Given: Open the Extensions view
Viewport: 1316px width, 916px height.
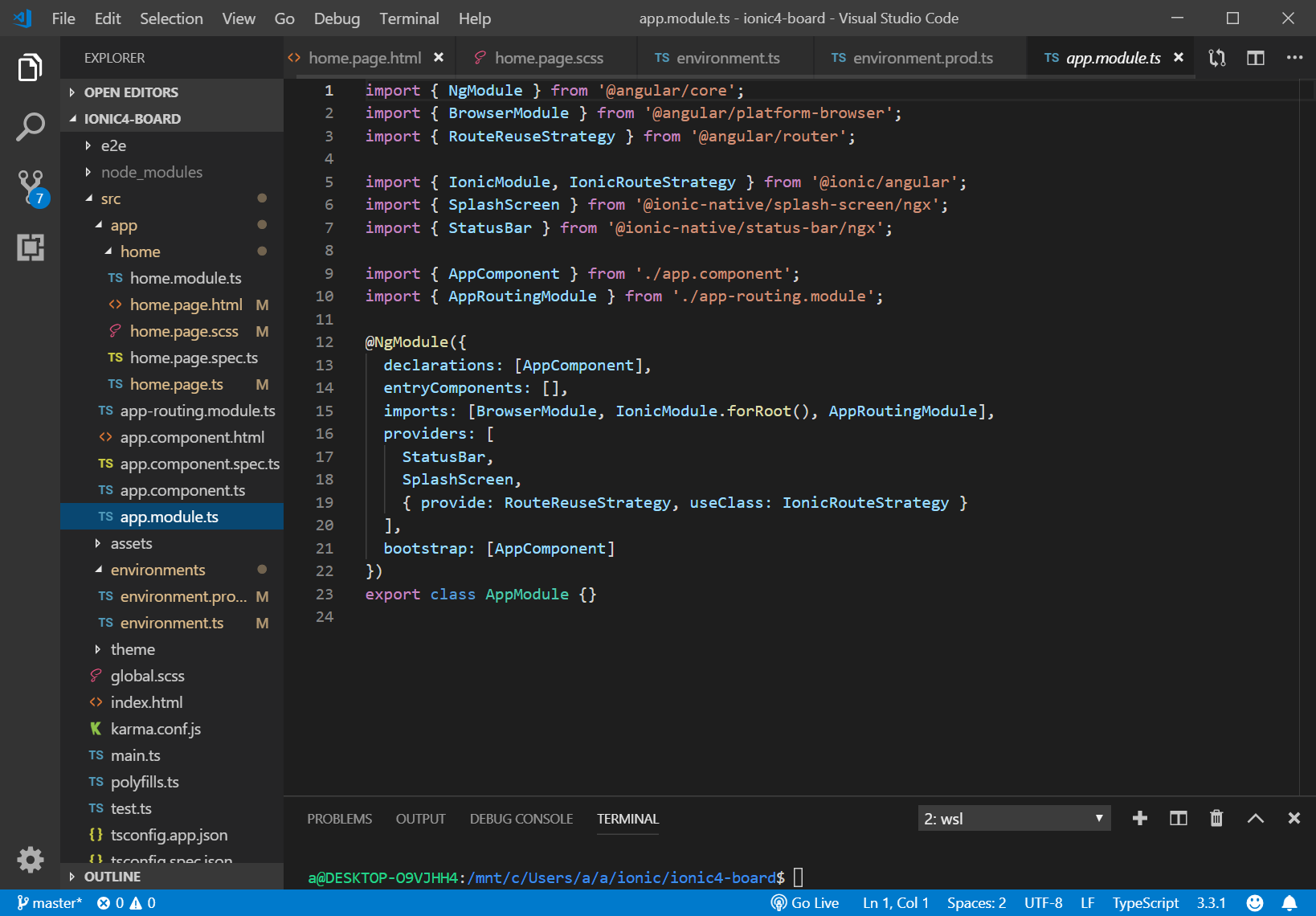Looking at the screenshot, I should coord(31,247).
